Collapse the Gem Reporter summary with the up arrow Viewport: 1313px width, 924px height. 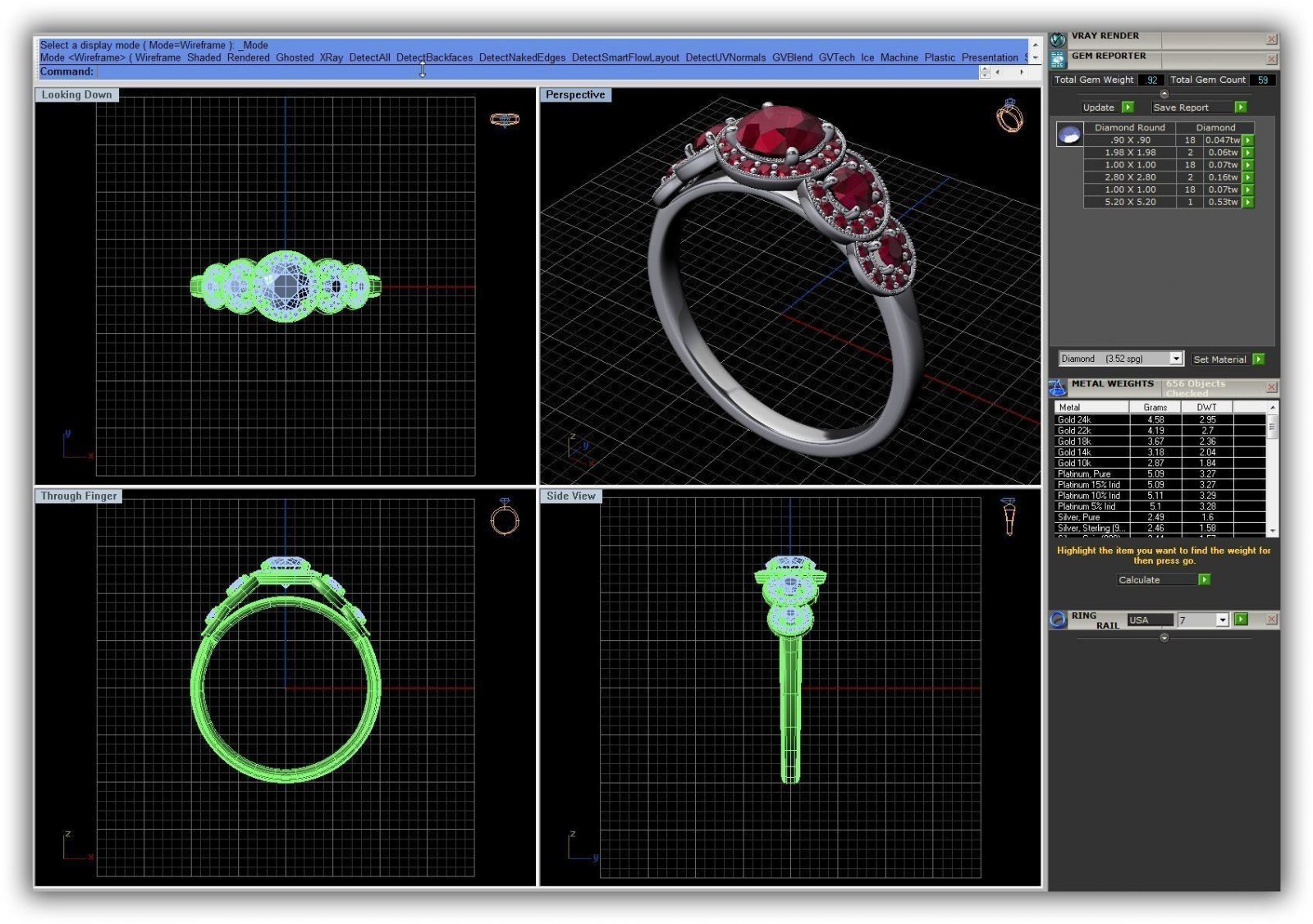1164,94
